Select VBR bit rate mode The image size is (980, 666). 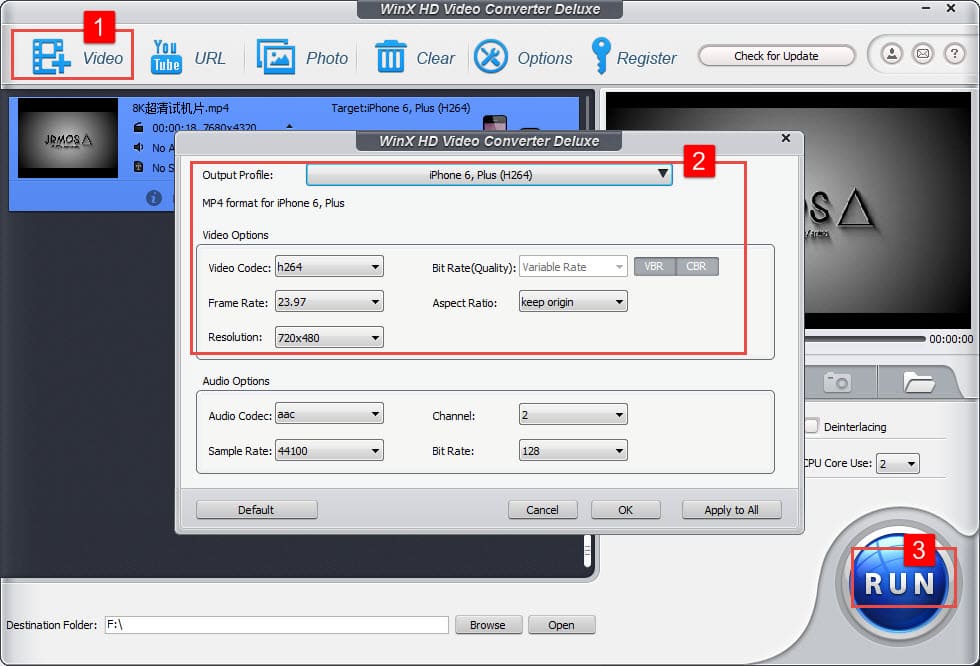tap(654, 267)
